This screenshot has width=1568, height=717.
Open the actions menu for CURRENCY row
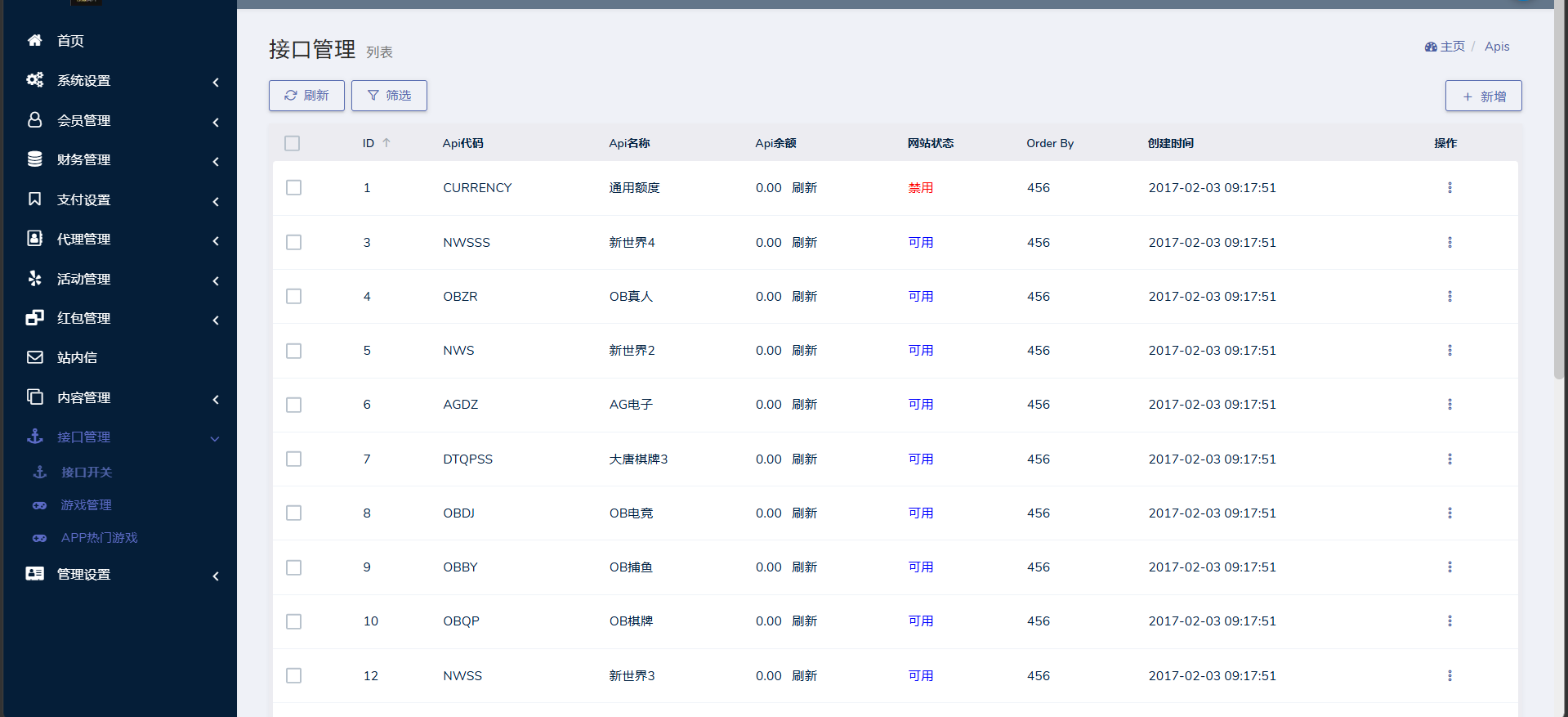[1450, 187]
